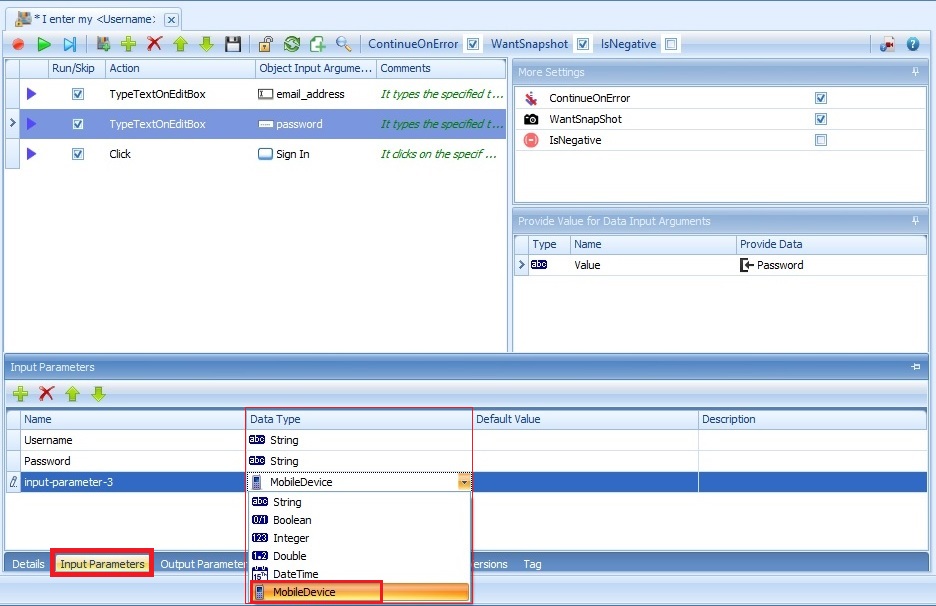Click the blue step-run toolbar icon
The width and height of the screenshot is (936, 606).
70,44
